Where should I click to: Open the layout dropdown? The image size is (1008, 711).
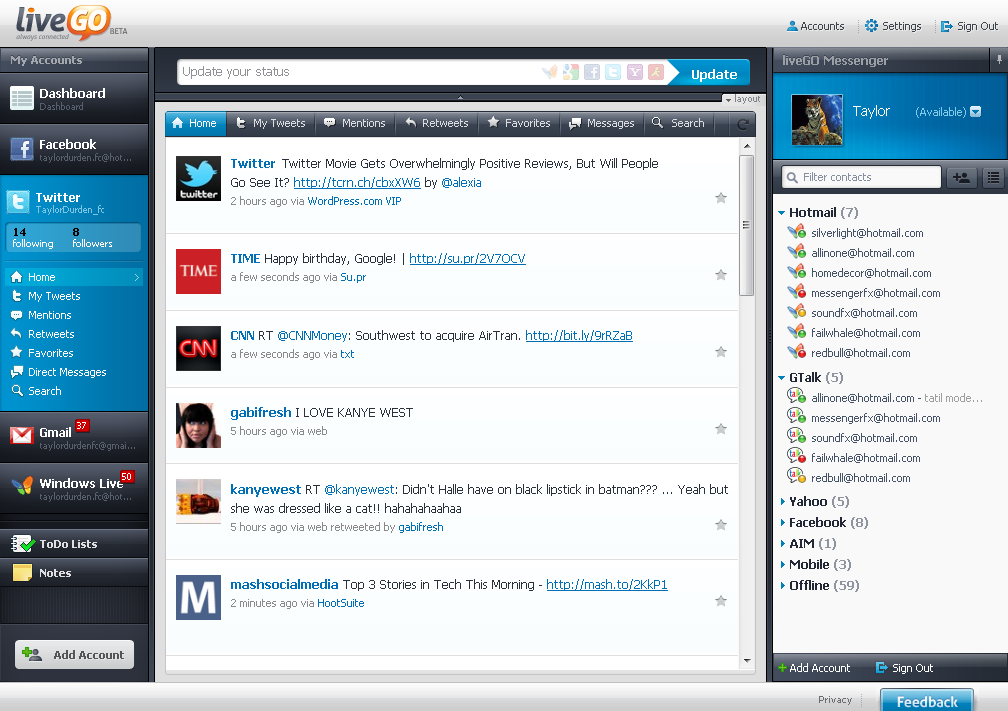click(x=742, y=99)
